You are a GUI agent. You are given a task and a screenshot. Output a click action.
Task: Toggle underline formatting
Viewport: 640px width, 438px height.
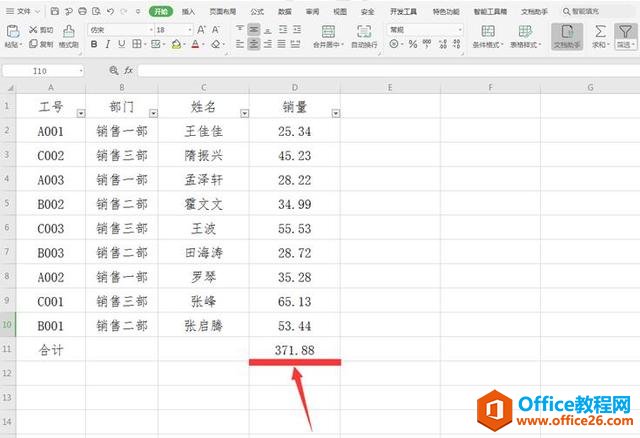(x=121, y=45)
